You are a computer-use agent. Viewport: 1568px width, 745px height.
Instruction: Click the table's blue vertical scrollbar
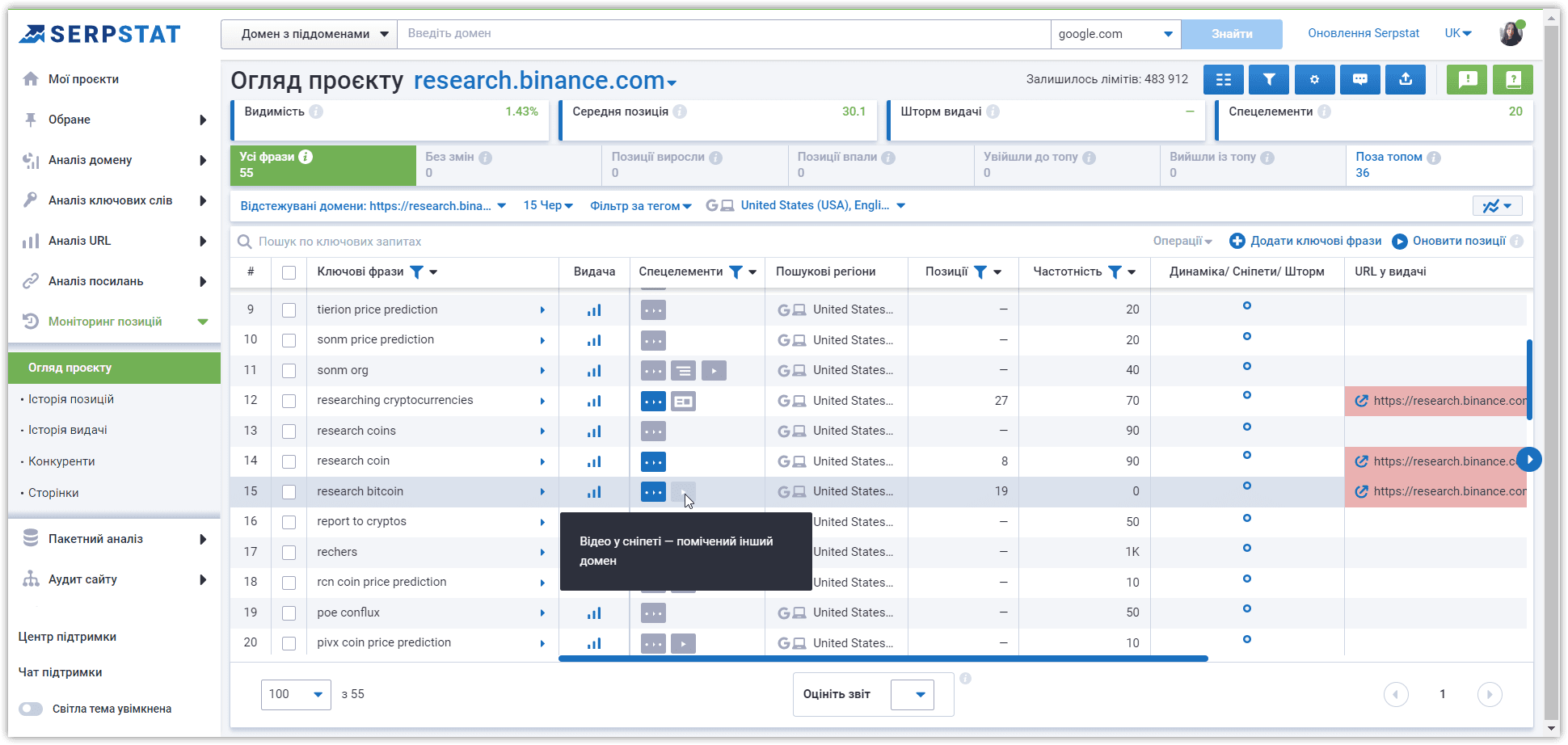[1529, 380]
